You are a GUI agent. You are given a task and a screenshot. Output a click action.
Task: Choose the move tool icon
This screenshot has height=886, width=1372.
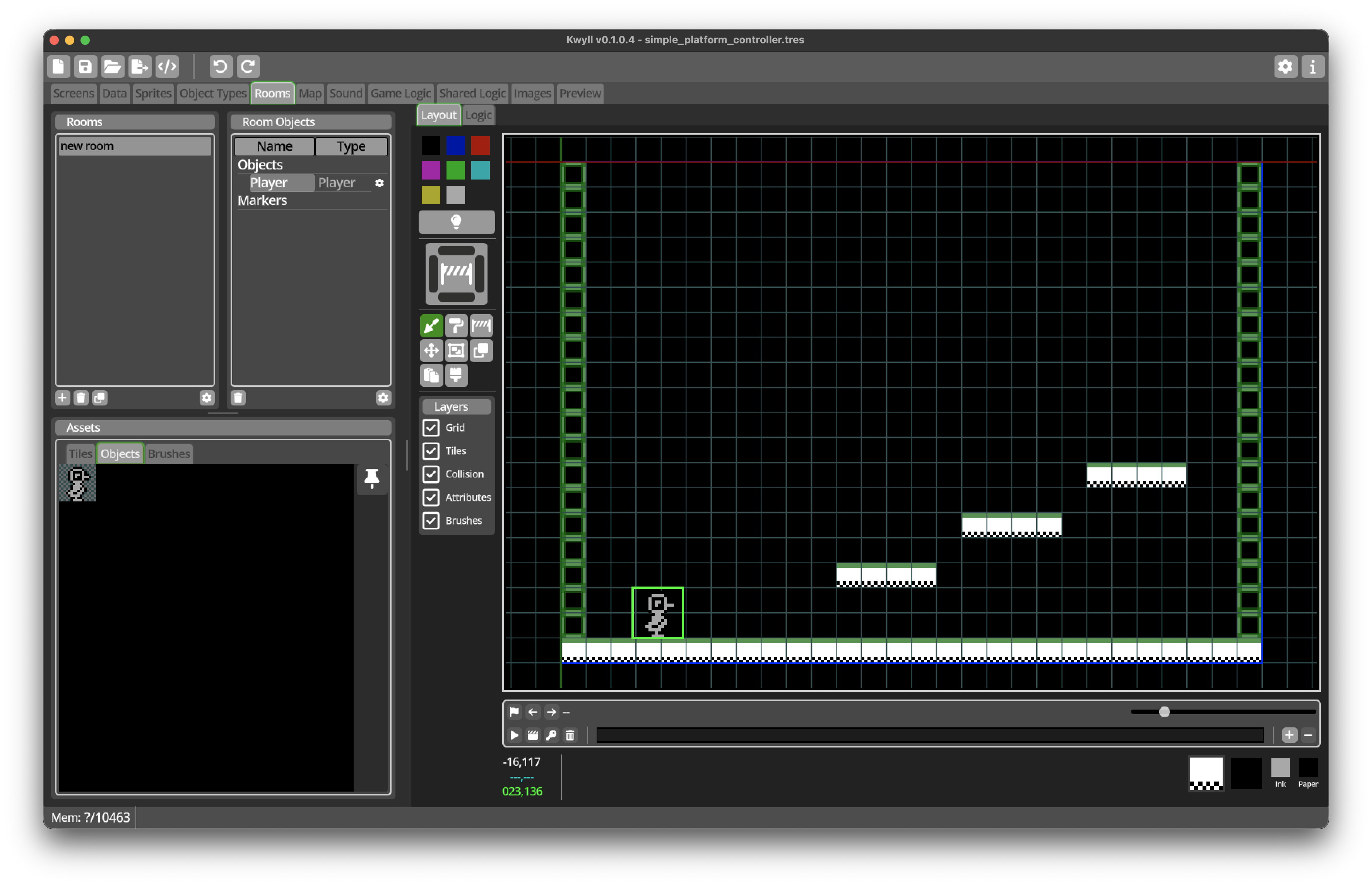tap(431, 351)
